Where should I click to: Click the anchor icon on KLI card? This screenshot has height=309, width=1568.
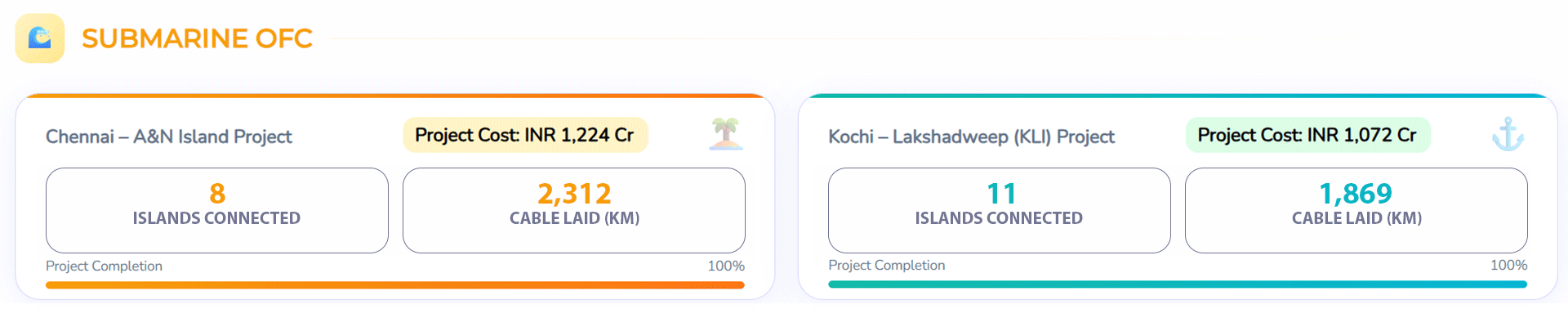(x=1508, y=134)
